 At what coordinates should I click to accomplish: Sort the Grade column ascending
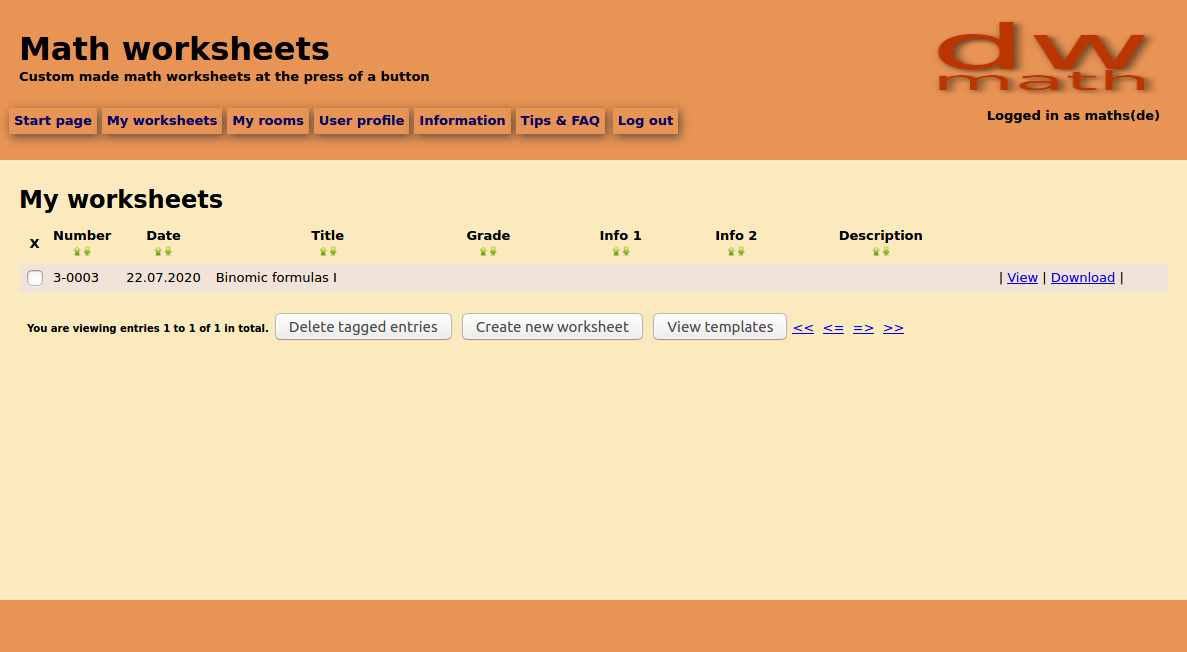click(x=483, y=250)
